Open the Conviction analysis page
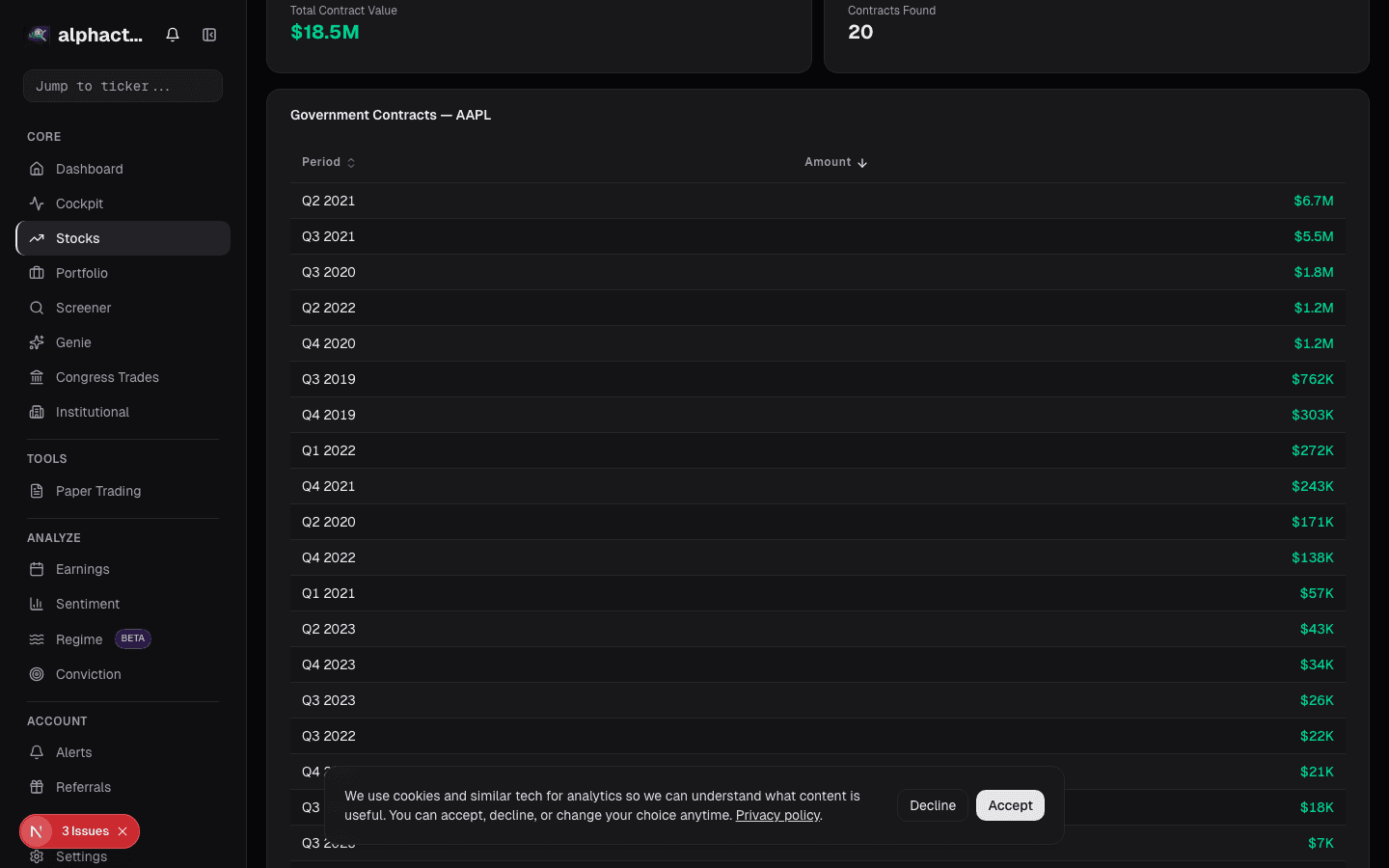Screen dimensions: 1389x868 pyautogui.click(x=88, y=674)
